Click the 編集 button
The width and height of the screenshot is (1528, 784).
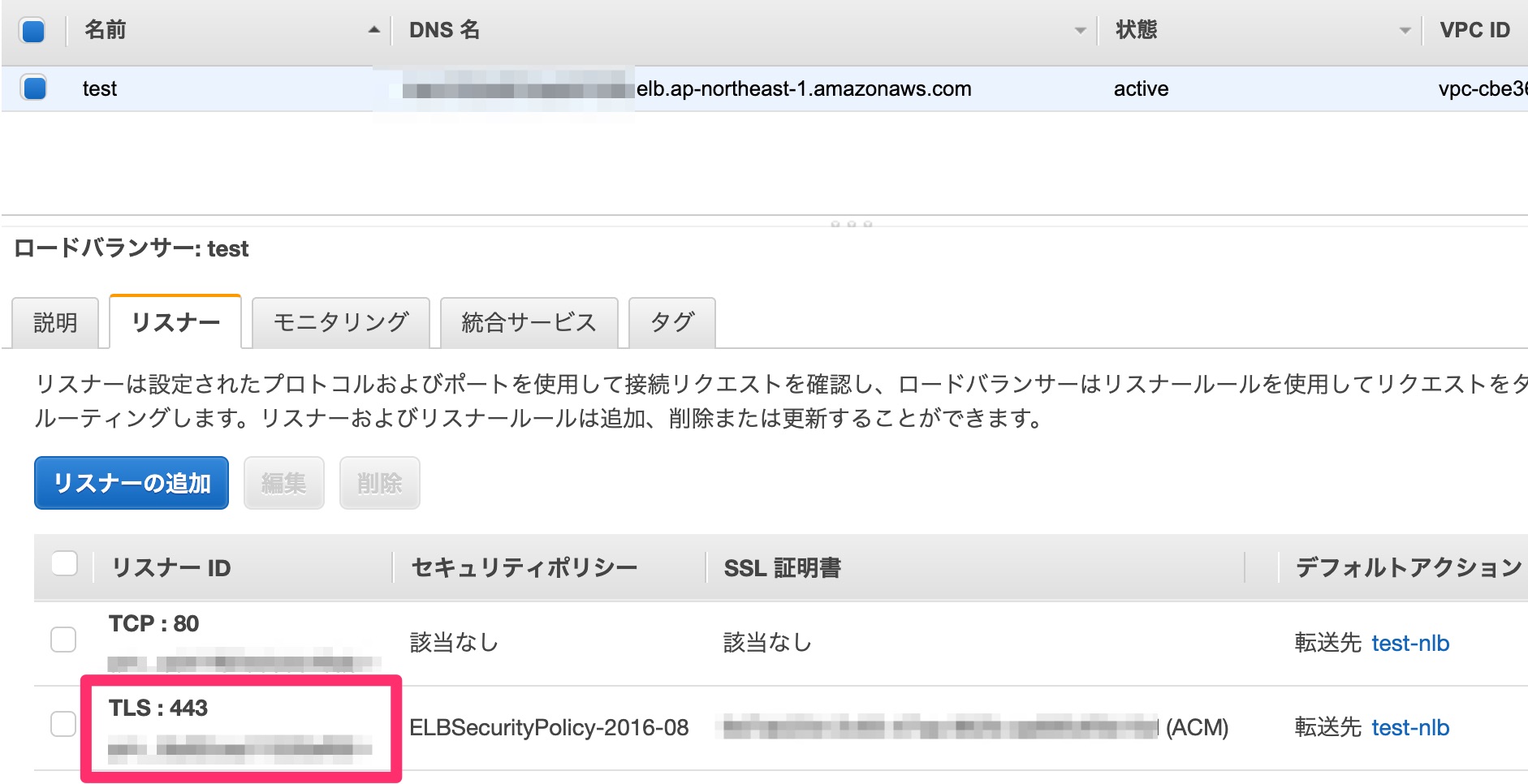coord(283,483)
